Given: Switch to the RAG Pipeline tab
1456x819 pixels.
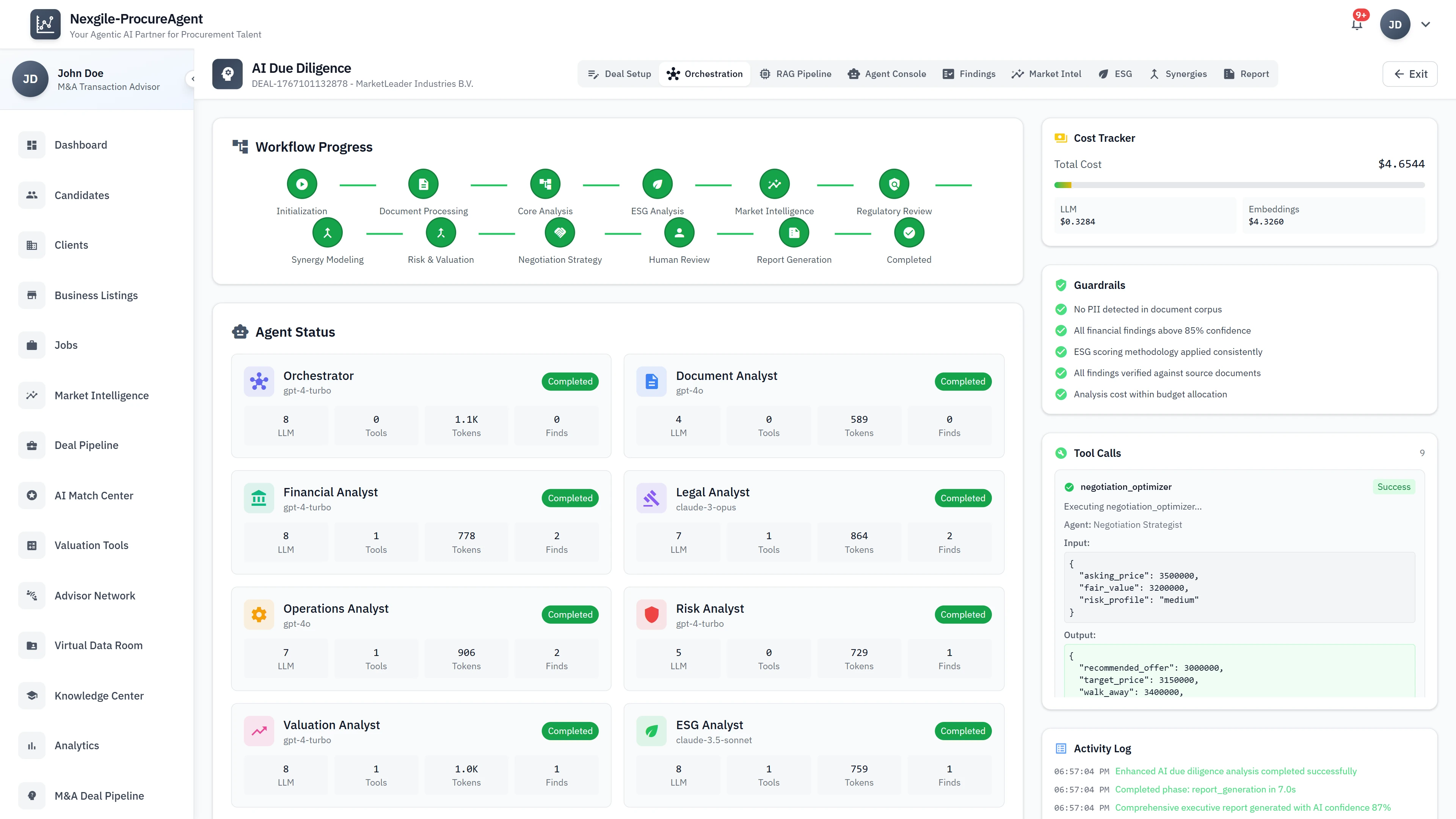Looking at the screenshot, I should point(795,74).
